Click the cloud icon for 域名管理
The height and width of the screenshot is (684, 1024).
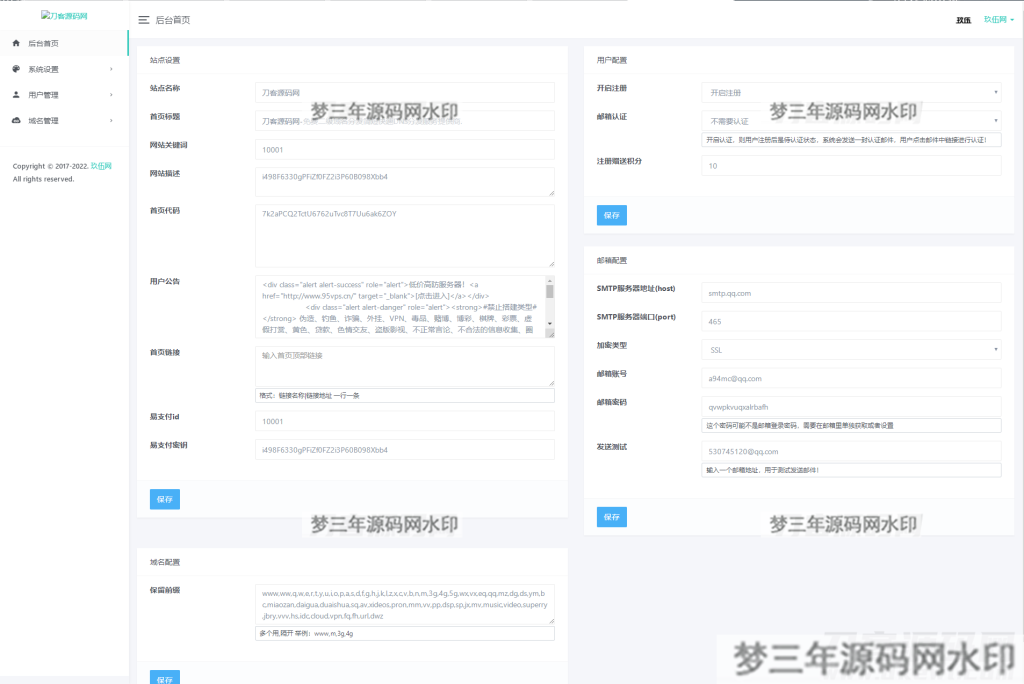point(16,120)
